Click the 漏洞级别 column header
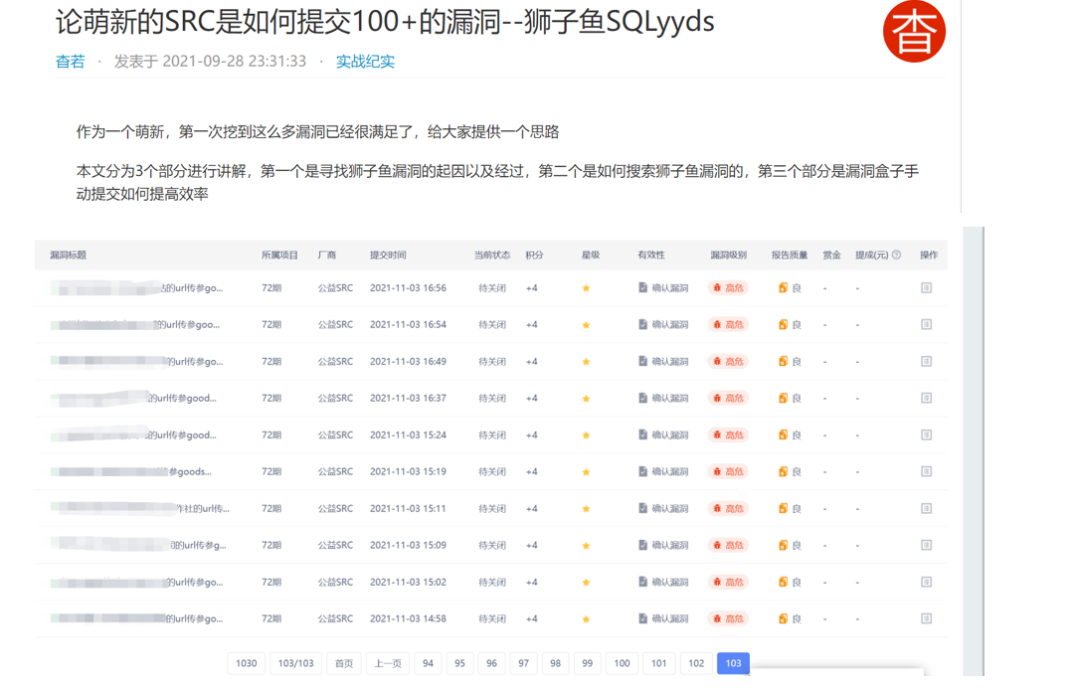 click(x=729, y=255)
